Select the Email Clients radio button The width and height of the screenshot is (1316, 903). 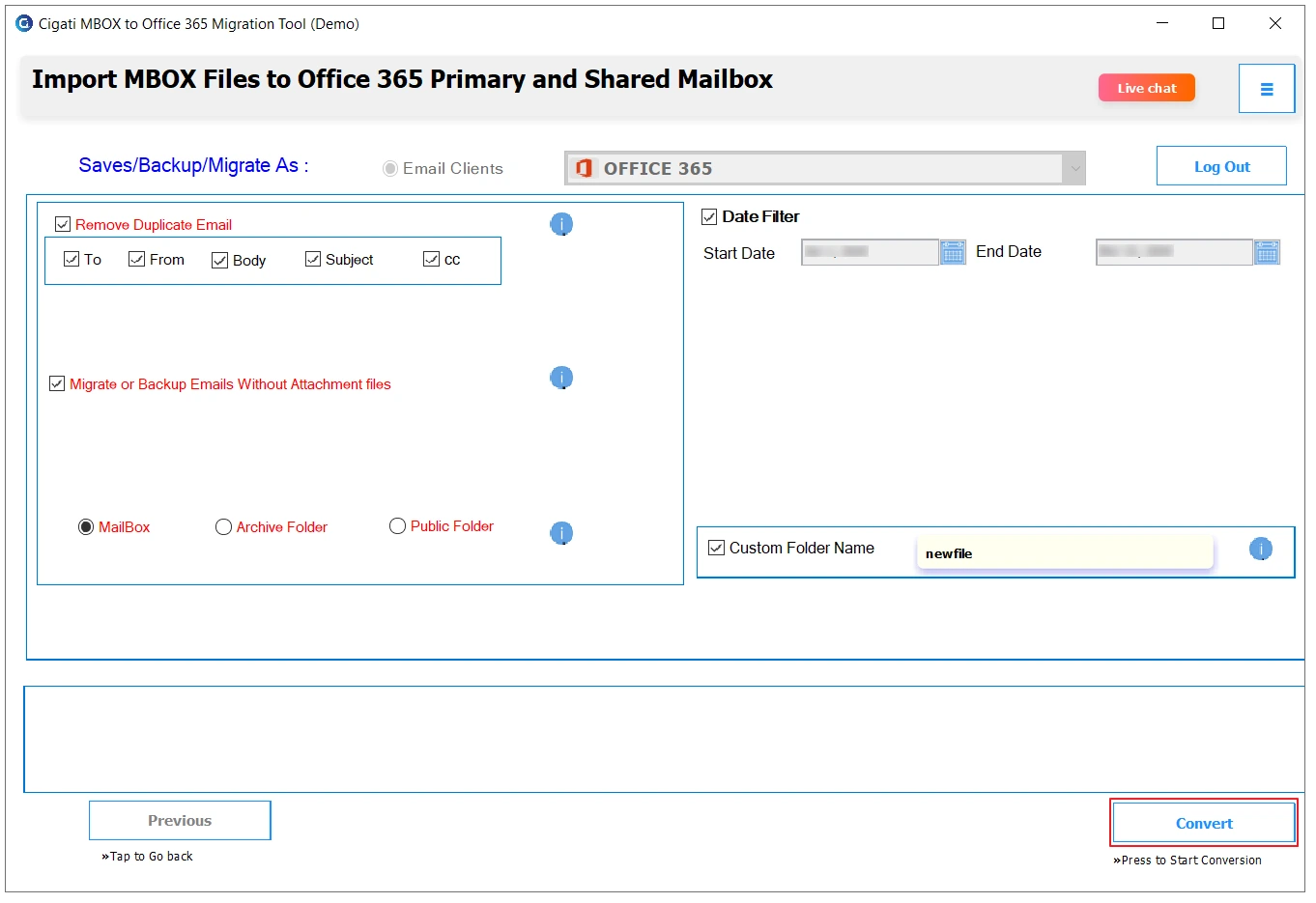[x=390, y=168]
